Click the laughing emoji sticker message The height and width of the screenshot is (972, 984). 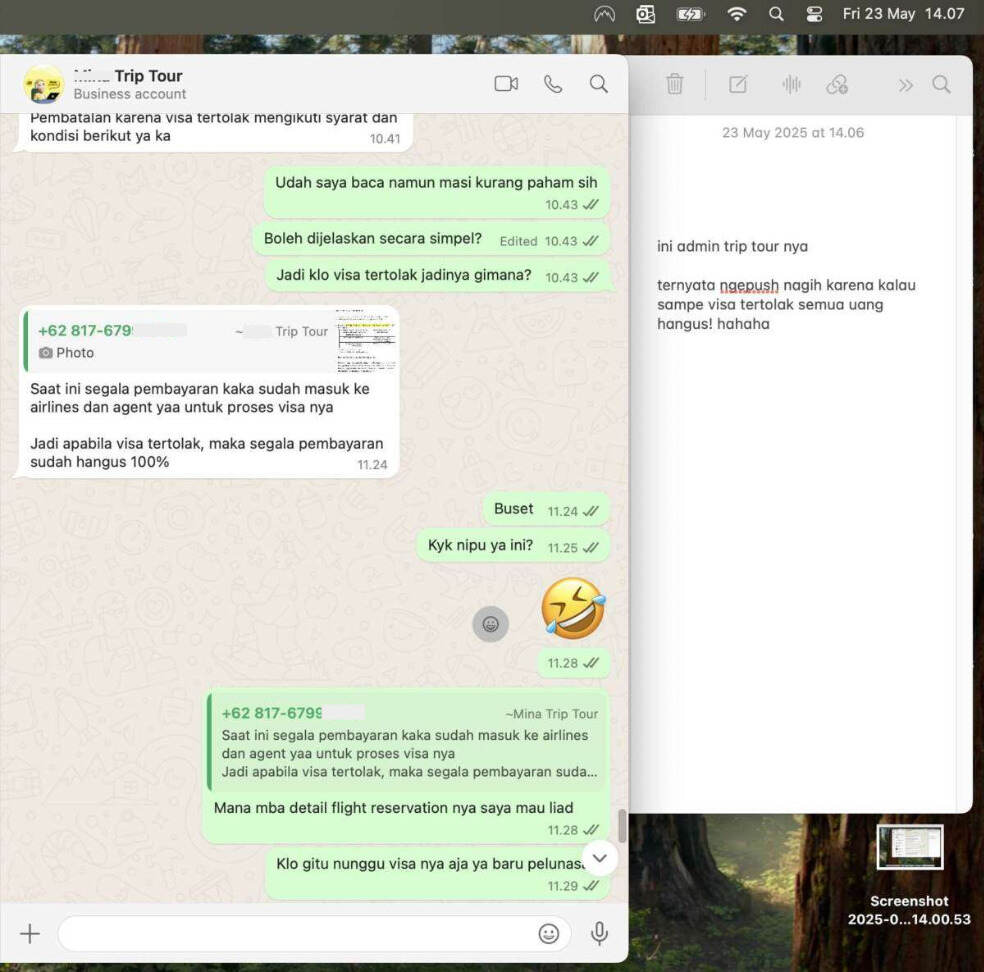(x=573, y=609)
